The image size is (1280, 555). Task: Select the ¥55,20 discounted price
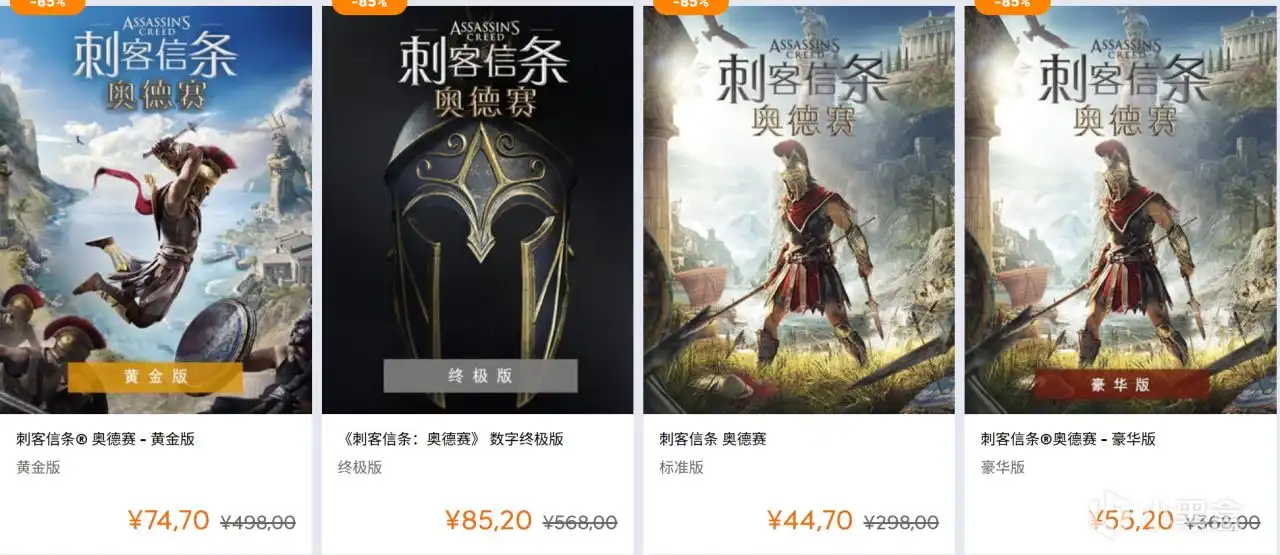tap(1132, 520)
